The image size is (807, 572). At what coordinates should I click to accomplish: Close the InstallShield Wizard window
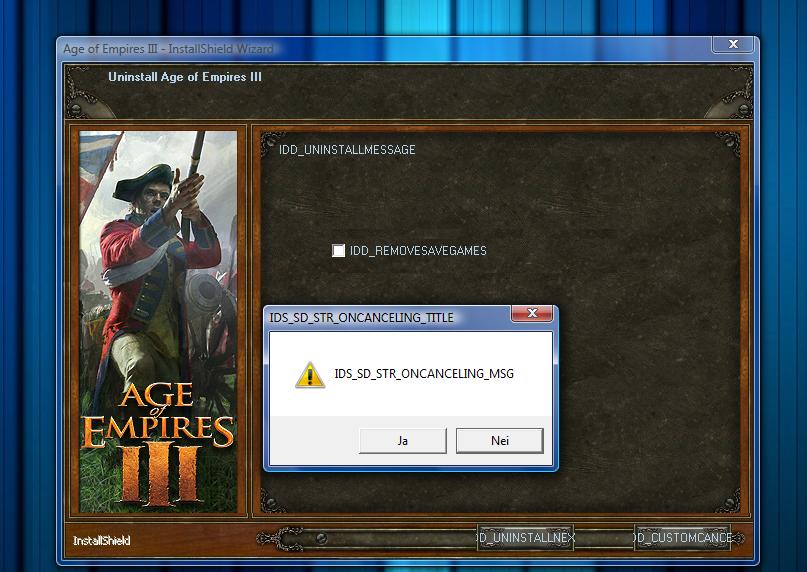point(733,44)
